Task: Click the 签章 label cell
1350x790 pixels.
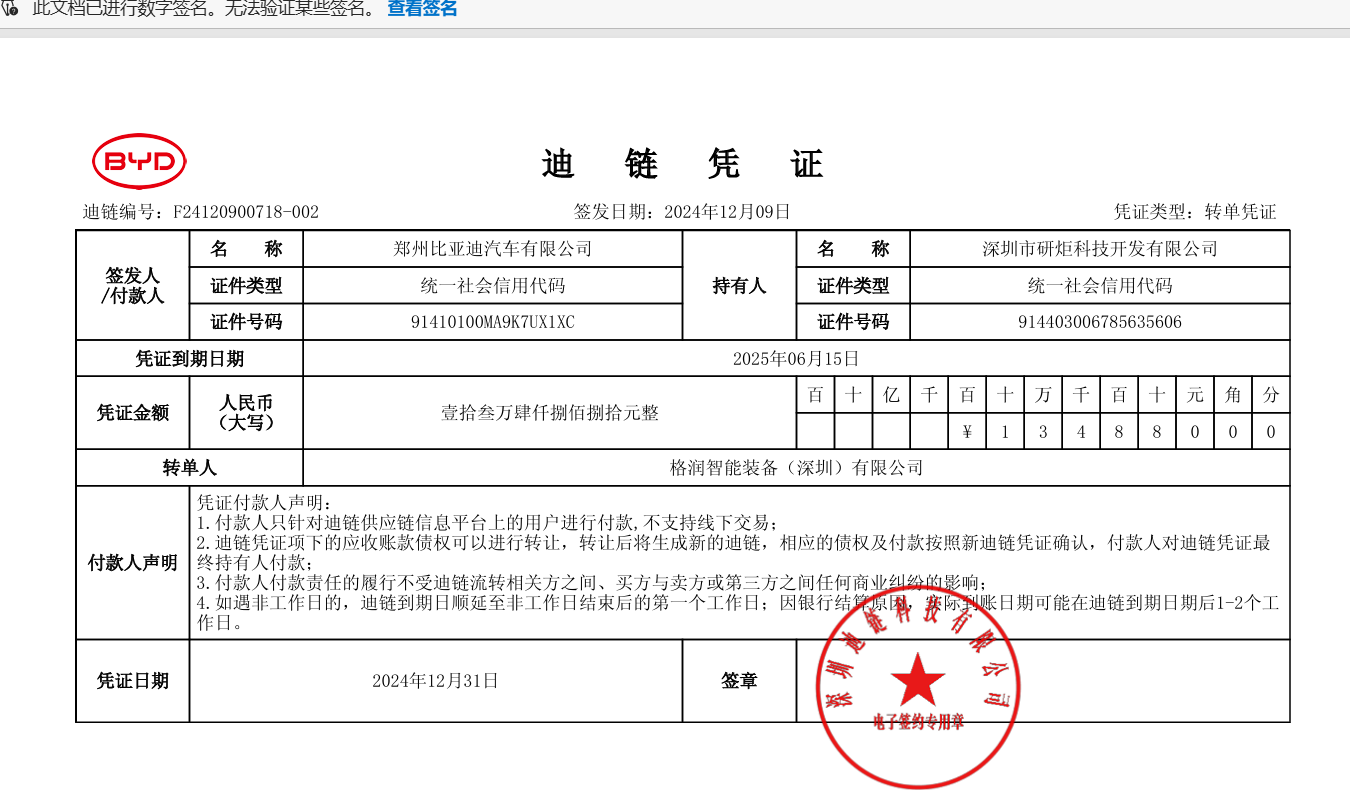Action: pyautogui.click(x=739, y=681)
